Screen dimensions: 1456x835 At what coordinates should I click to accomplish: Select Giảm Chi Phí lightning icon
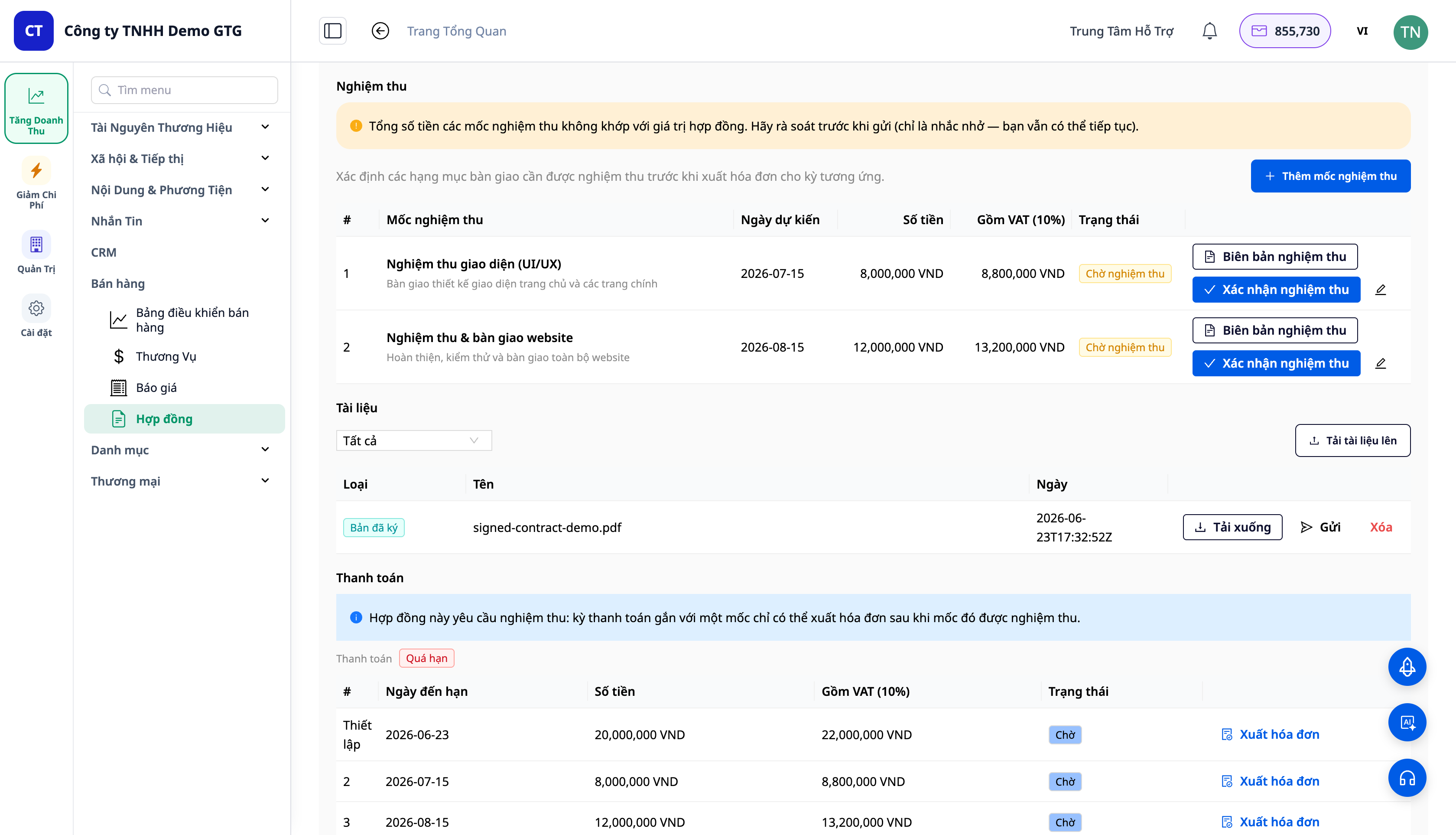[x=36, y=170]
